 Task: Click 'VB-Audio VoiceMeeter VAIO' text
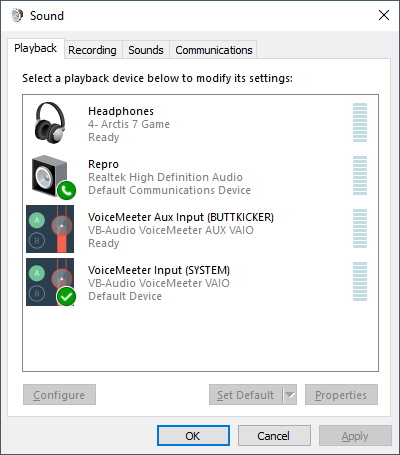(159, 283)
